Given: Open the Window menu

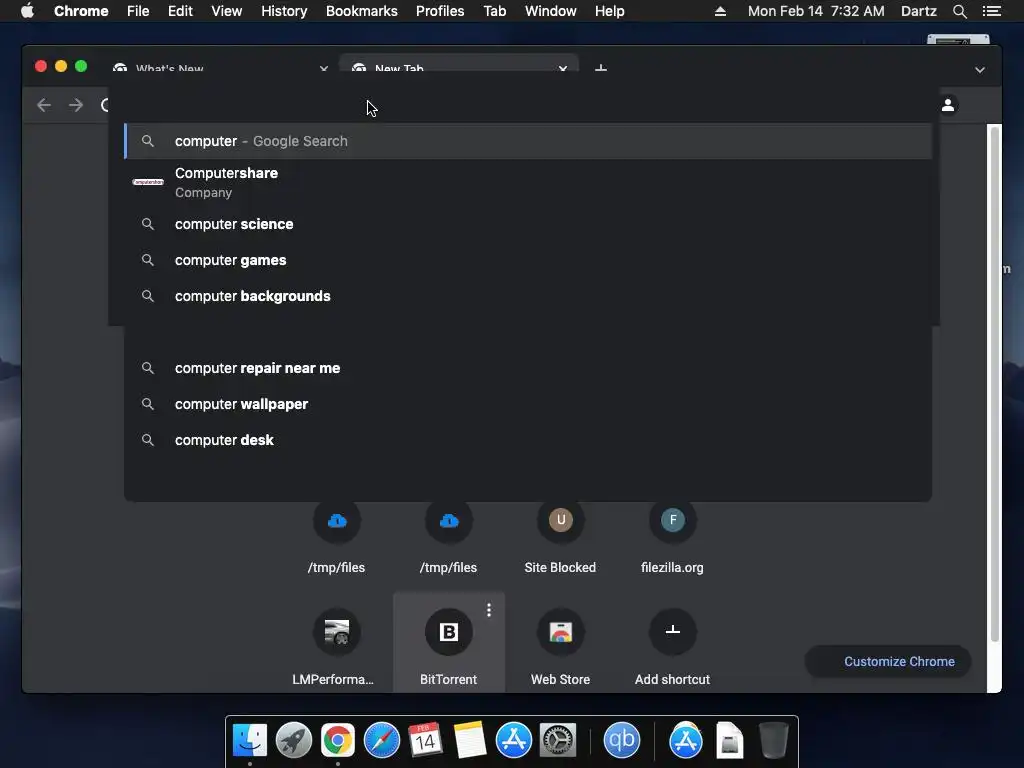Looking at the screenshot, I should [x=551, y=11].
